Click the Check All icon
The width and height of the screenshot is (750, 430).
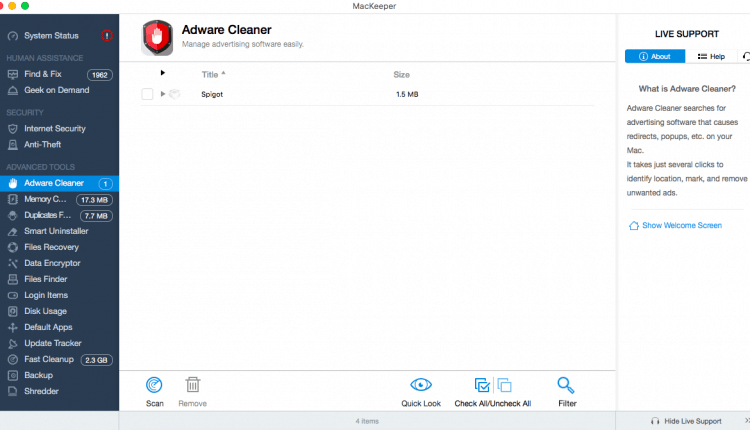pyautogui.click(x=482, y=385)
